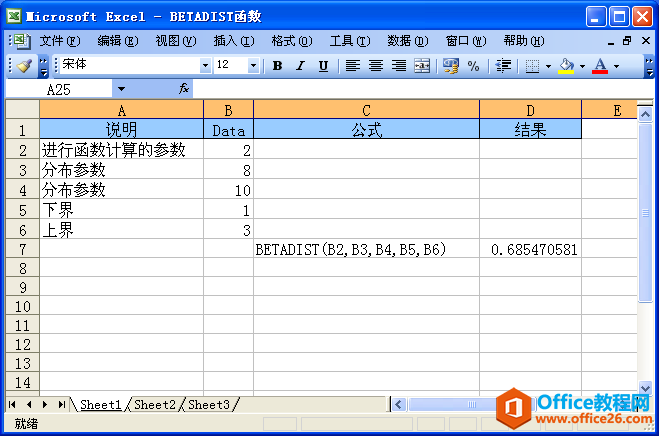The image size is (659, 436).
Task: Select column C header
Action: 366,110
